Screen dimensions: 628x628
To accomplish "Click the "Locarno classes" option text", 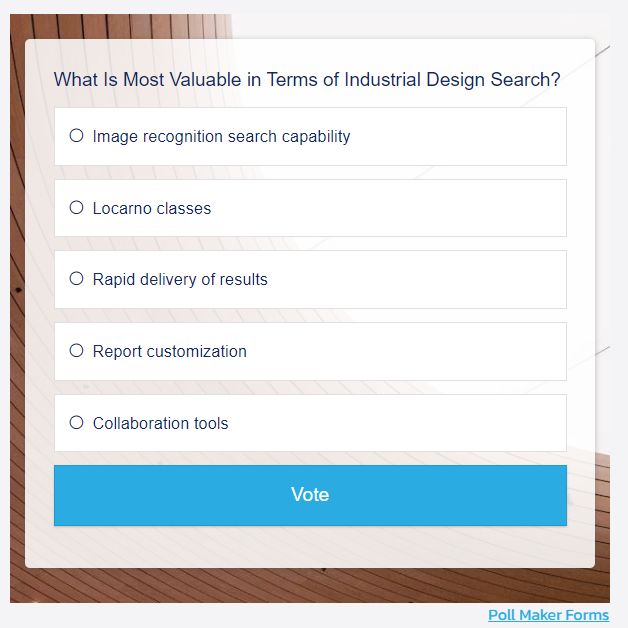I will (152, 208).
